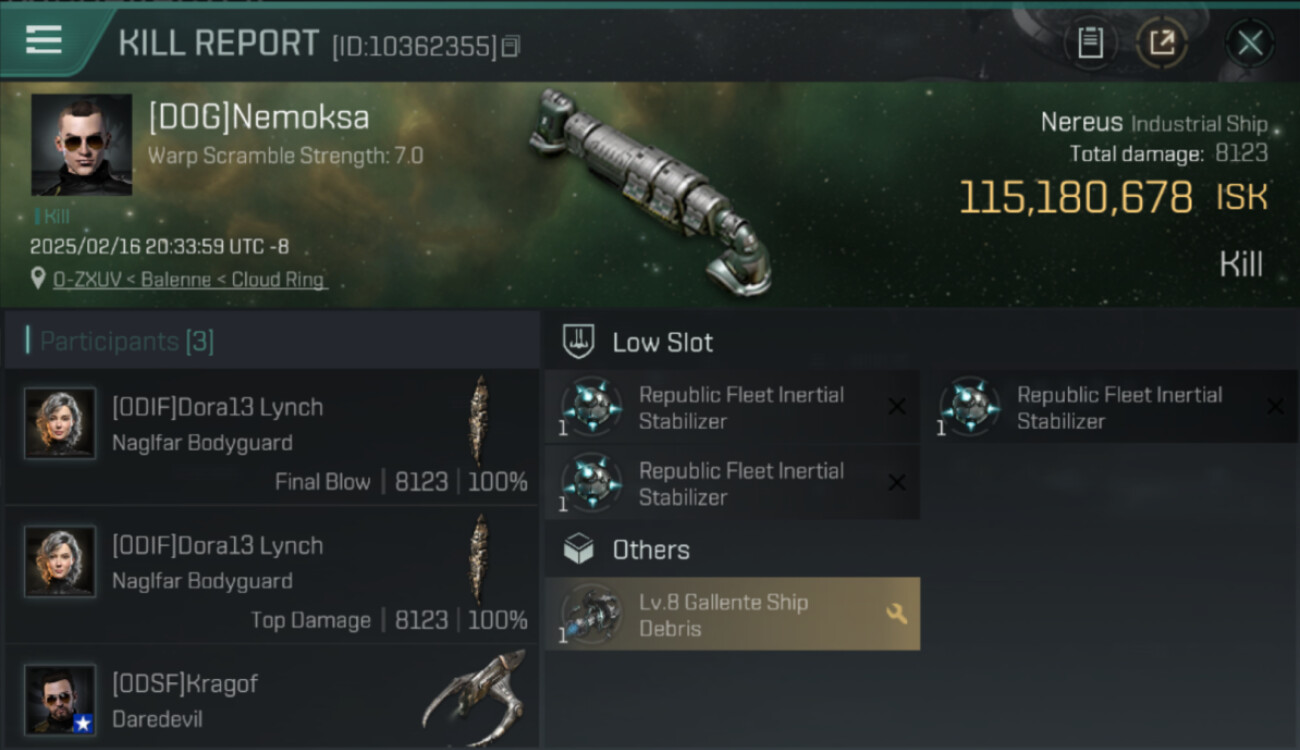Open the hamburger menu icon
Screen dimensions: 1300x750
click(44, 40)
